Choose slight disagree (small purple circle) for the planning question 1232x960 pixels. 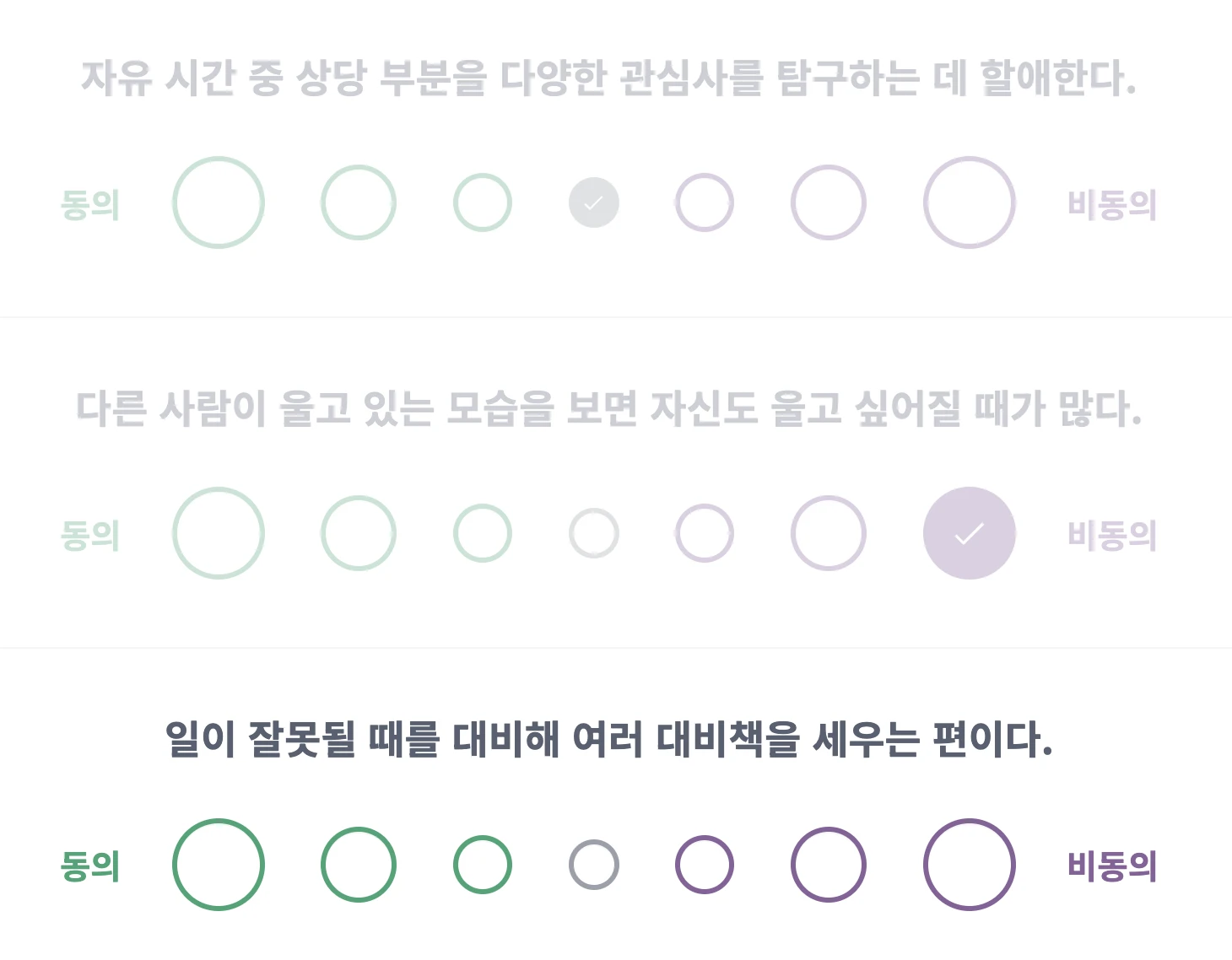pyautogui.click(x=705, y=864)
